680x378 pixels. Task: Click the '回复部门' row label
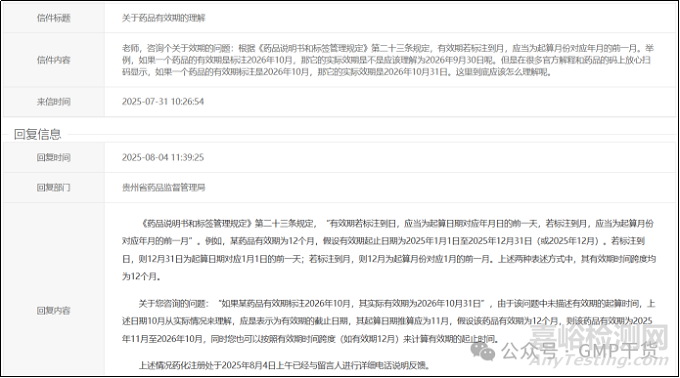(53, 187)
